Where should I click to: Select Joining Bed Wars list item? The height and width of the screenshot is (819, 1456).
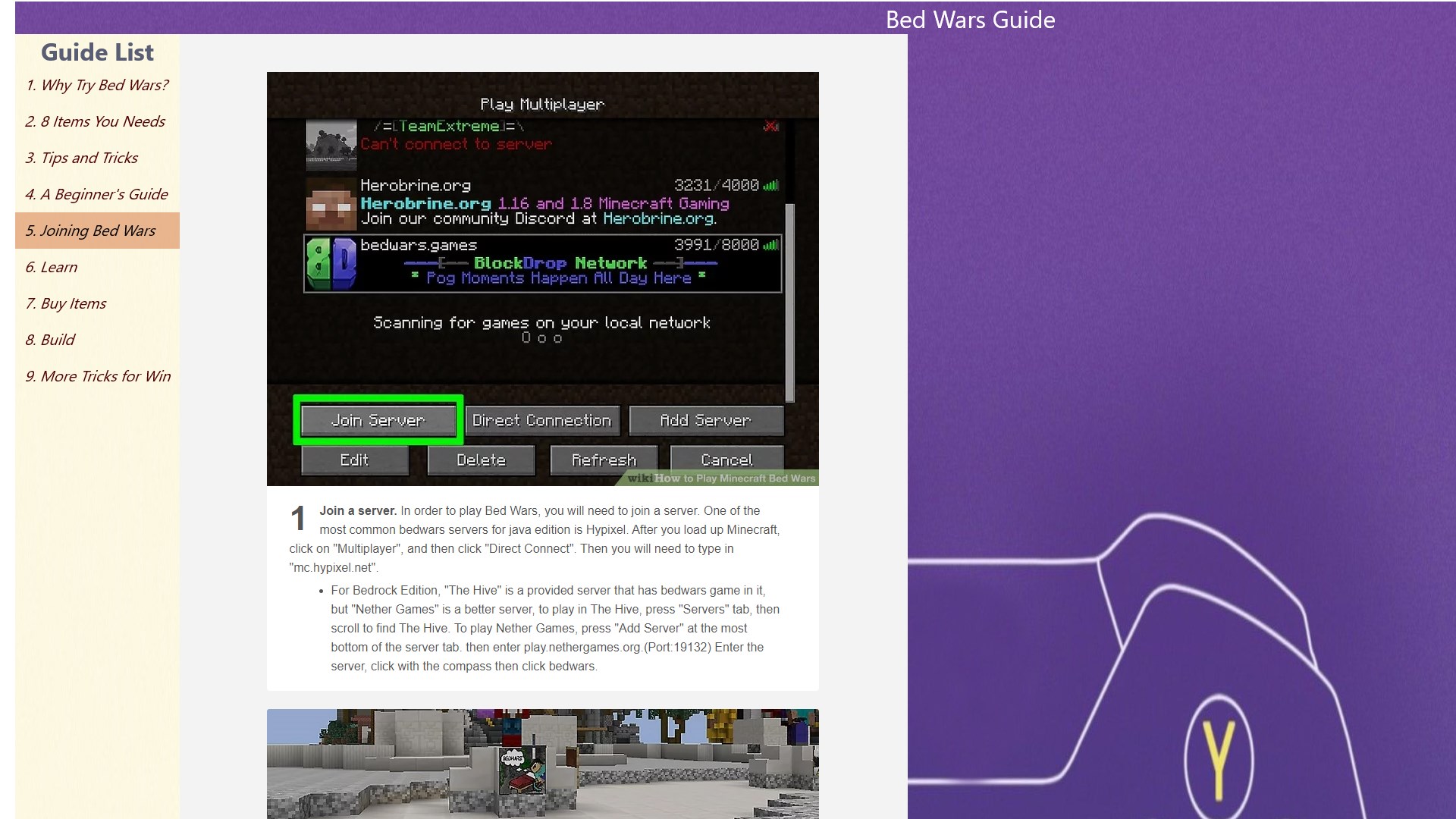click(x=90, y=231)
